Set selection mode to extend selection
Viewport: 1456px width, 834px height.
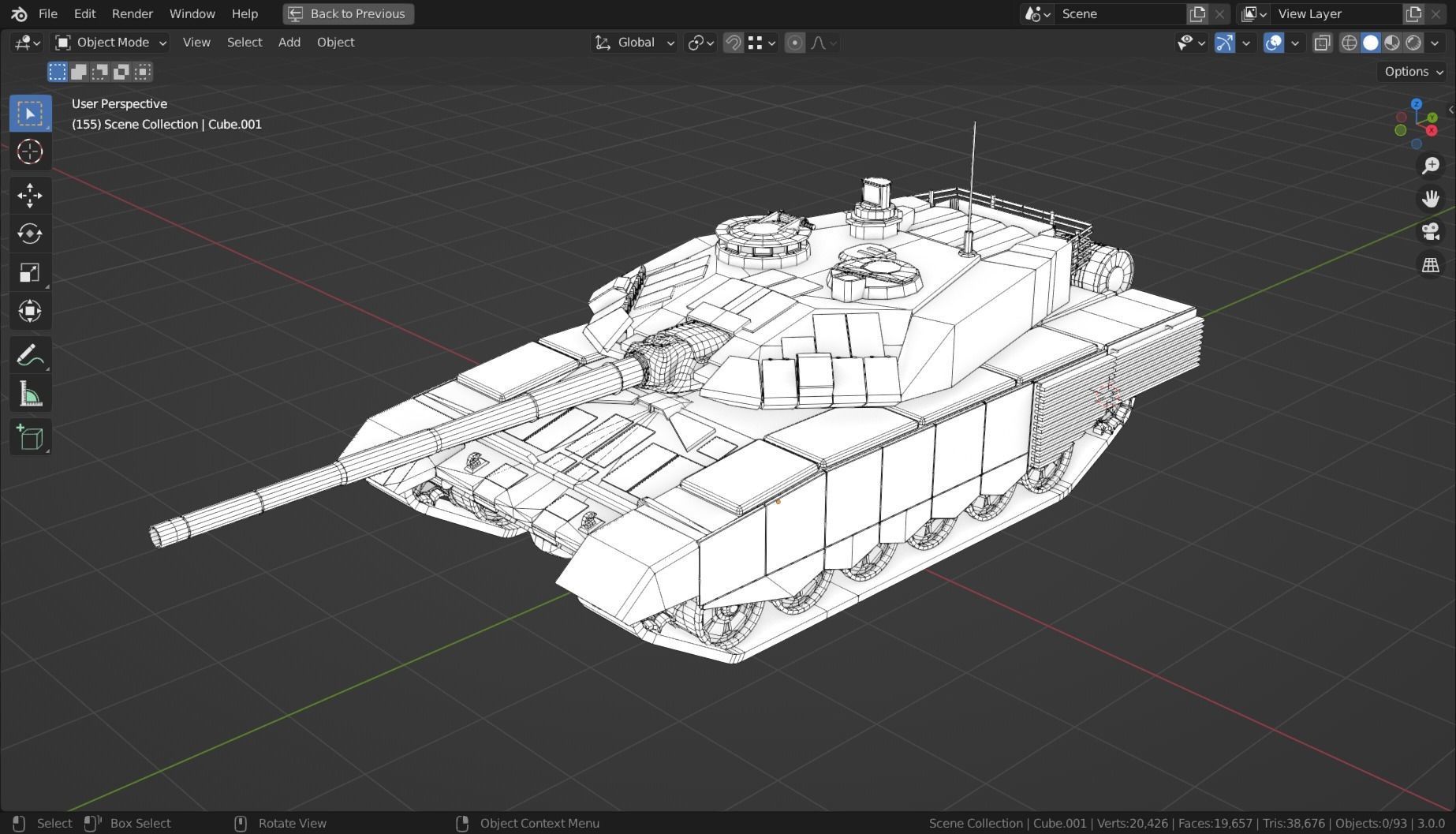[x=79, y=72]
